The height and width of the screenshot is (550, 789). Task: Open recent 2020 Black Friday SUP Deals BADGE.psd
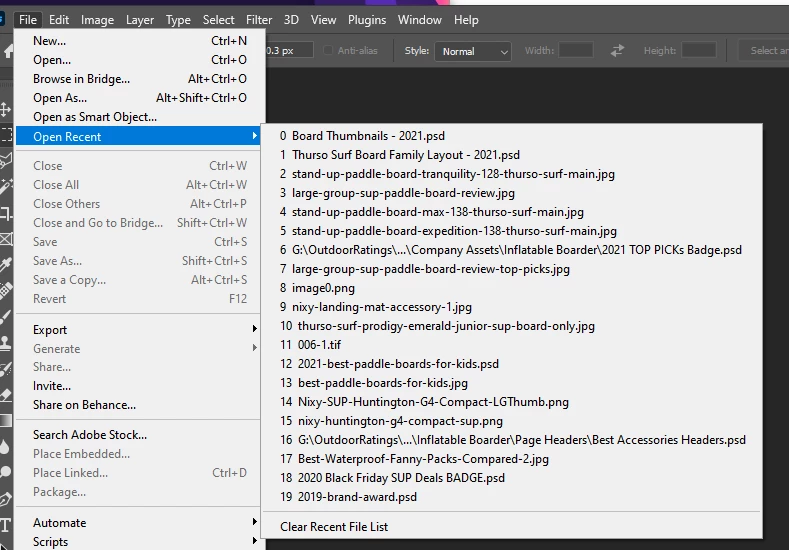(511, 478)
